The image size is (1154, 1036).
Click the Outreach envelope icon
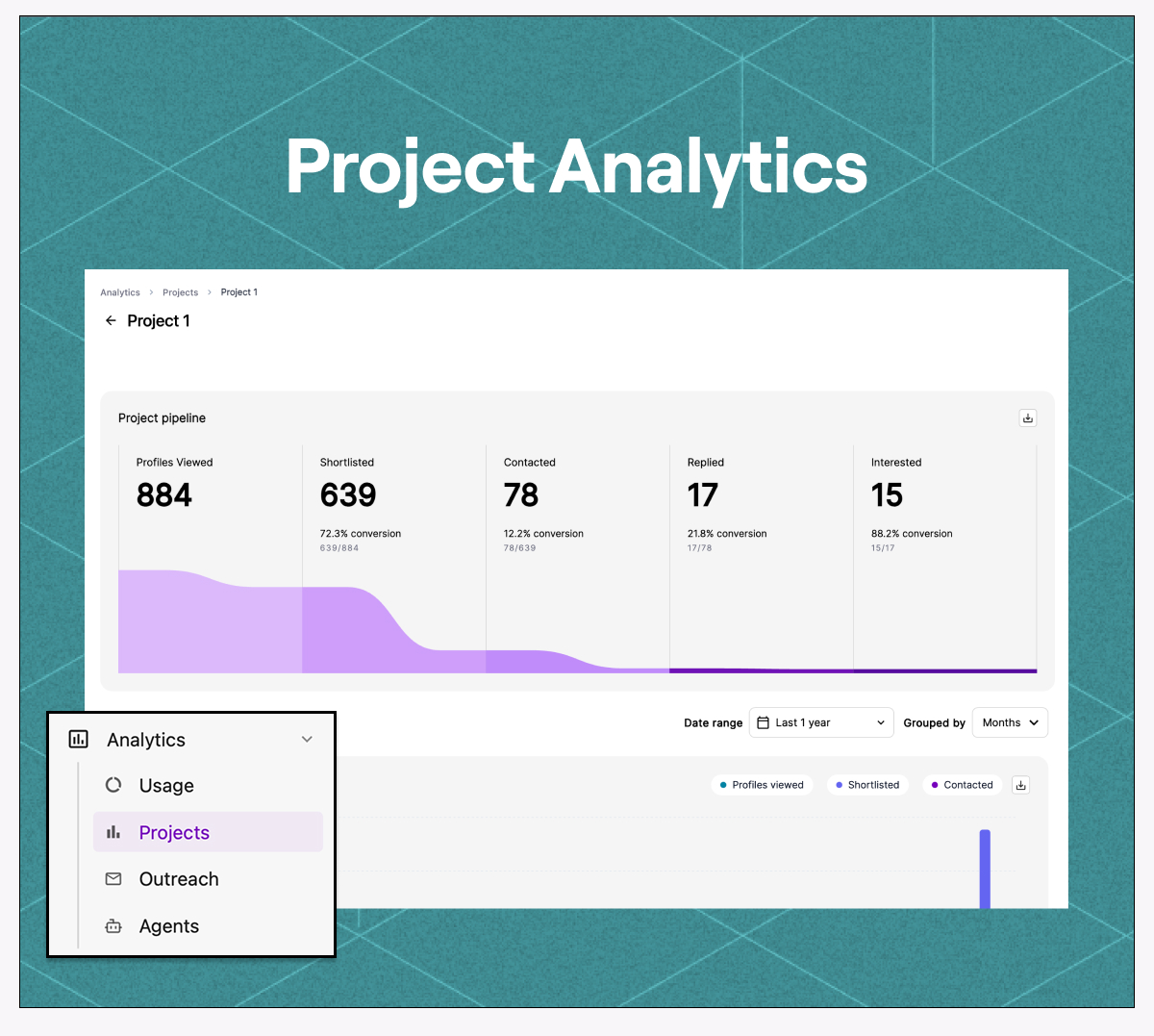[x=113, y=878]
